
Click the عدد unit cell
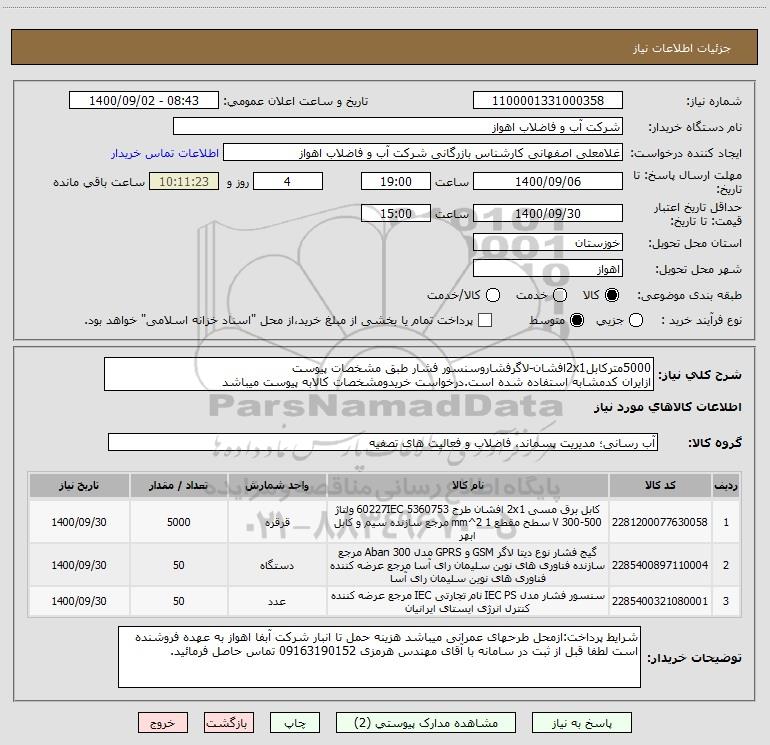(277, 601)
